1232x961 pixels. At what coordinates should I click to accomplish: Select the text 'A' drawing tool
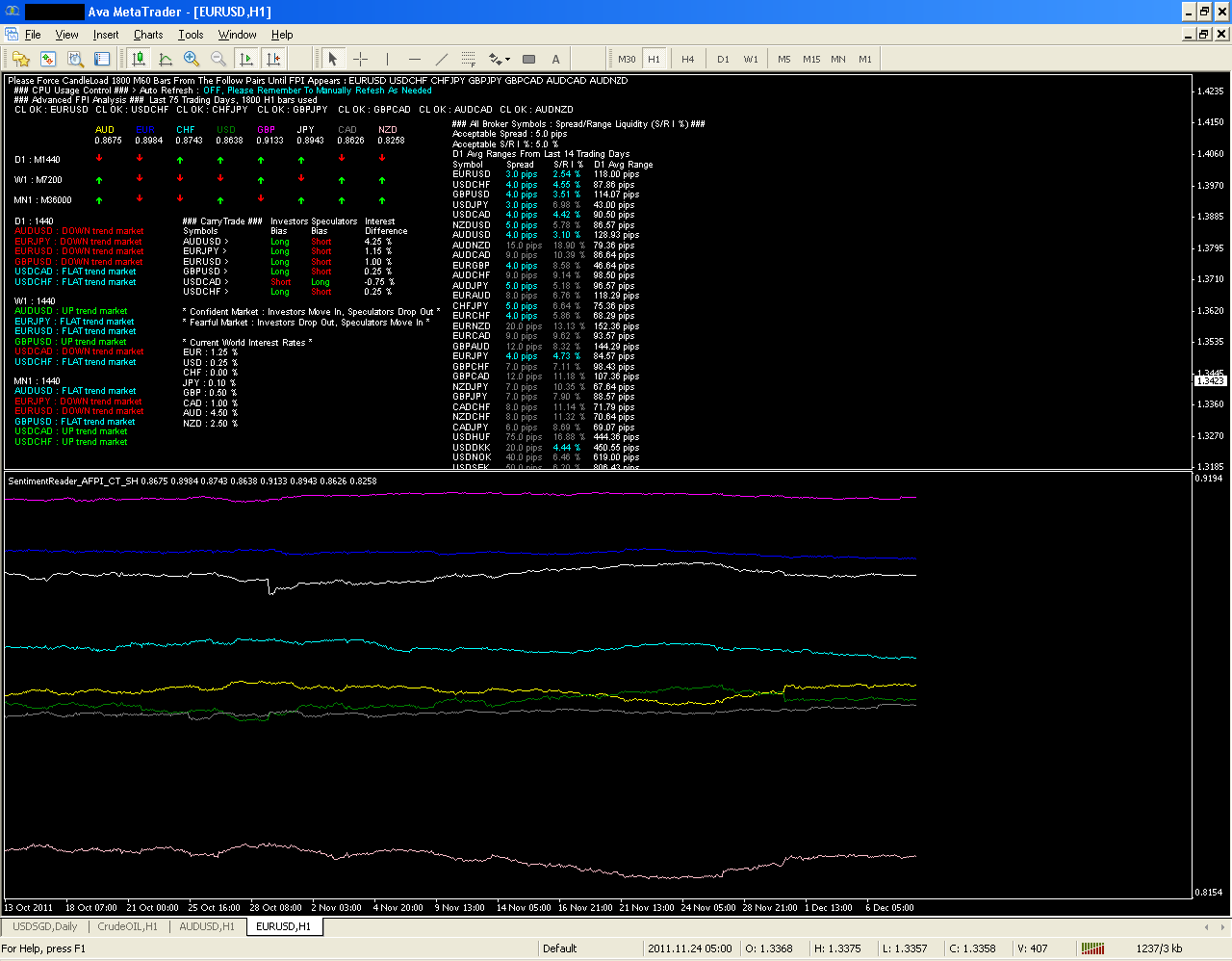555,59
